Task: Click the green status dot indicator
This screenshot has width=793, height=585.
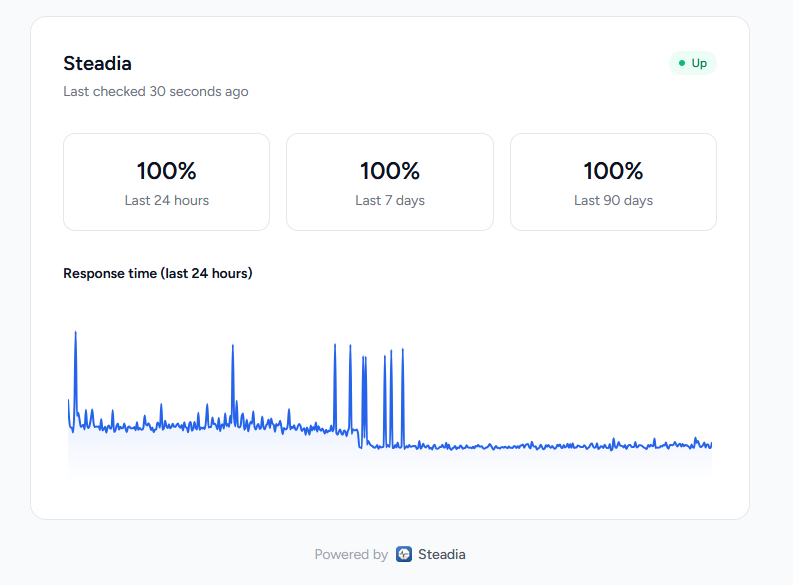Action: click(682, 63)
